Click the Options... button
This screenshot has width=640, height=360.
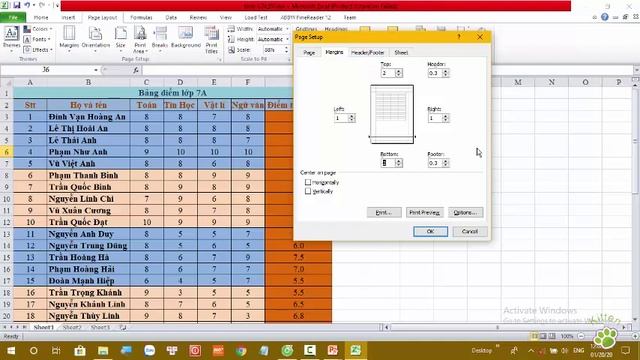465,212
